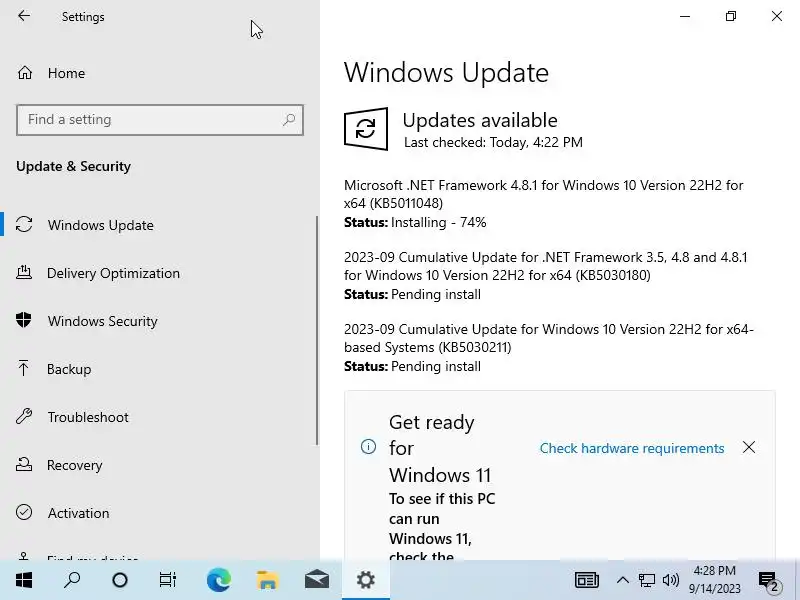
Task: Open Delivery Optimization settings
Action: click(x=158, y=273)
